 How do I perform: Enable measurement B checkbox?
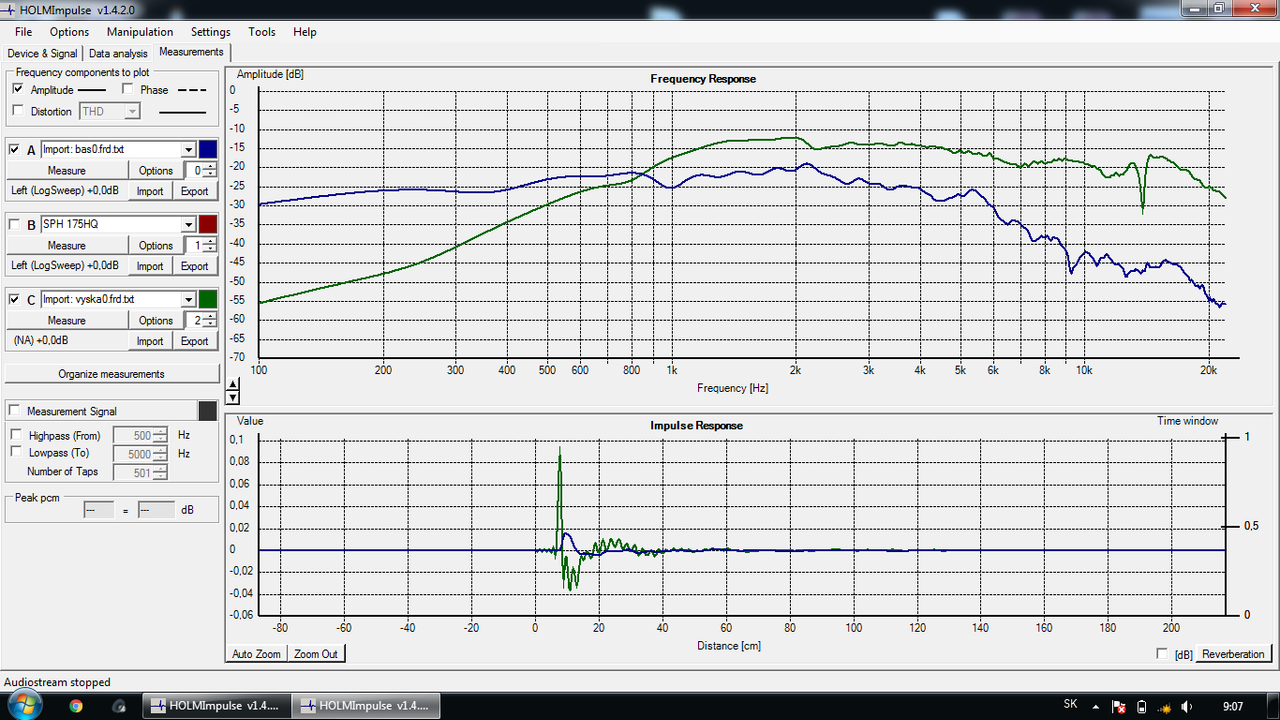pos(14,224)
